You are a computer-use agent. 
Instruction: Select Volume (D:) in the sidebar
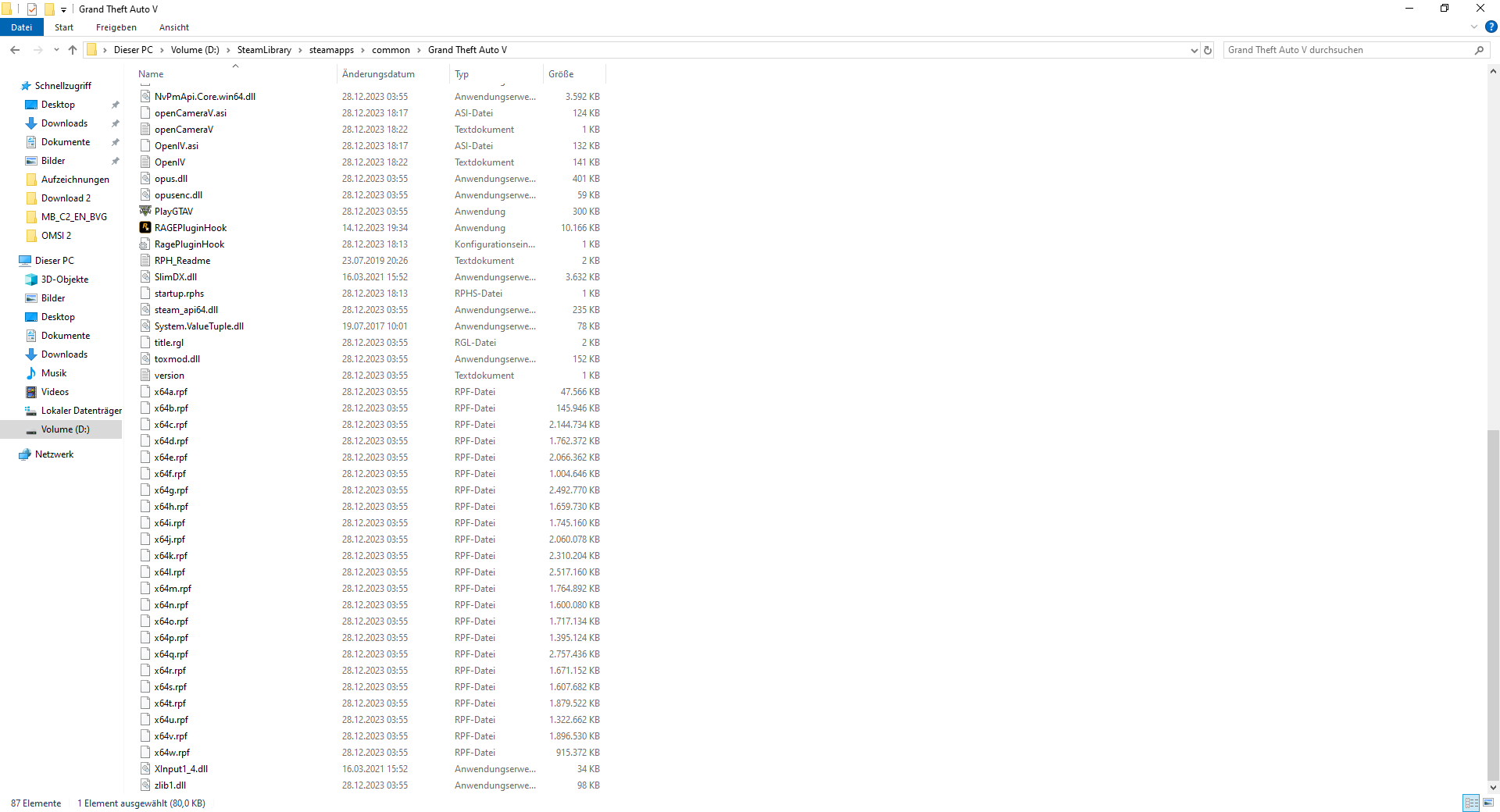point(66,429)
